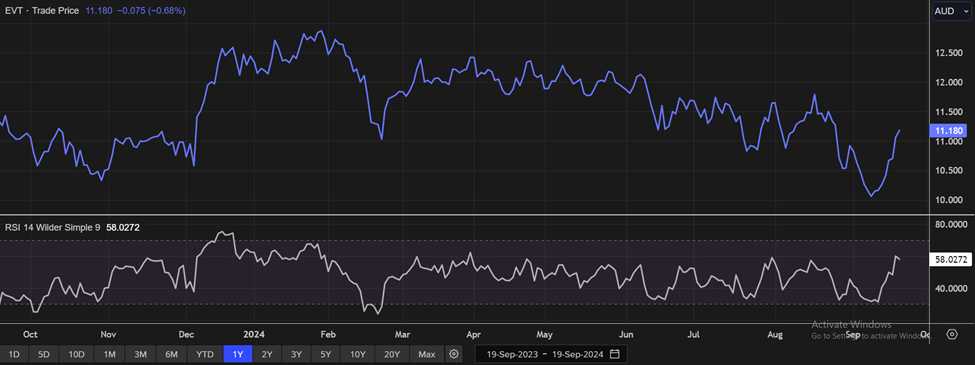
Task: Click the Aug label on time axis
Action: tap(775, 335)
